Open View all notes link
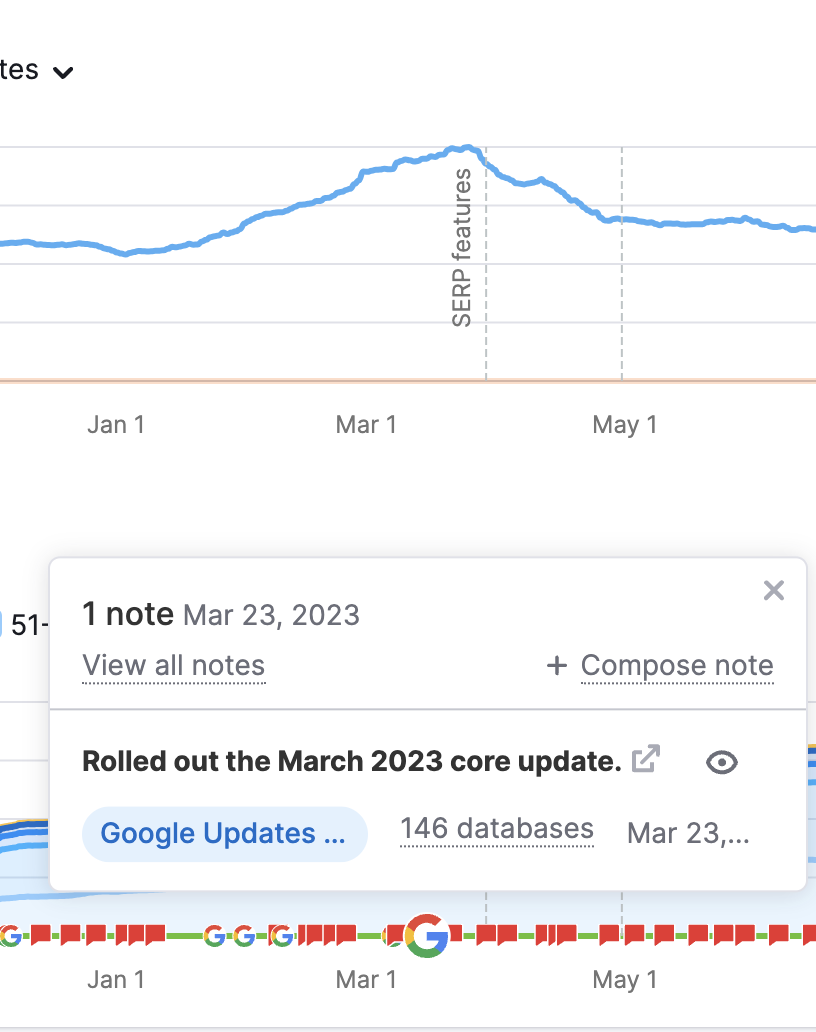Image resolution: width=816 pixels, height=1032 pixels. 174,665
